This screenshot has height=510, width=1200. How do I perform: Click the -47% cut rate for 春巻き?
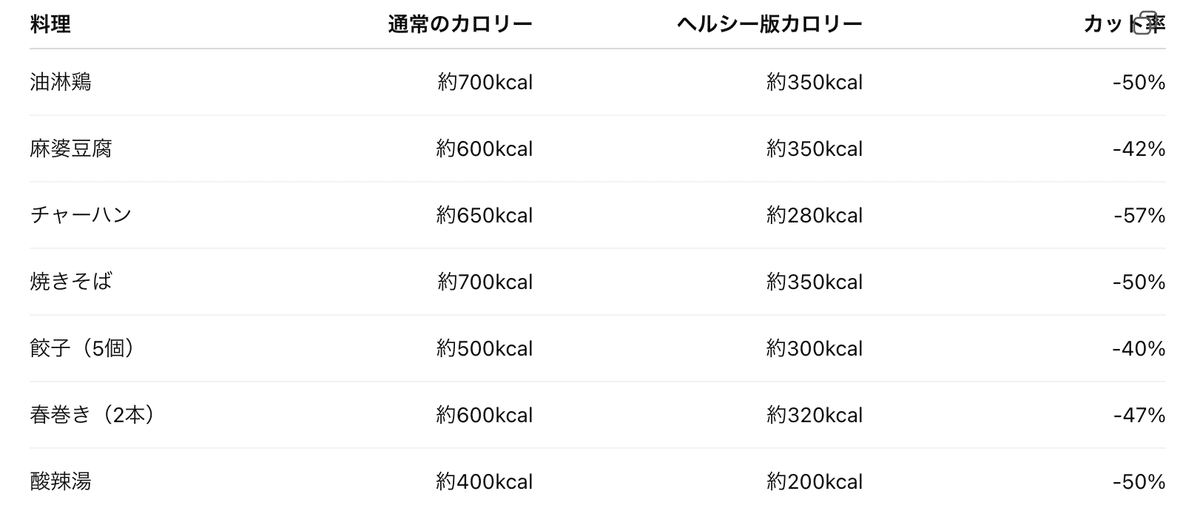click(x=1139, y=415)
